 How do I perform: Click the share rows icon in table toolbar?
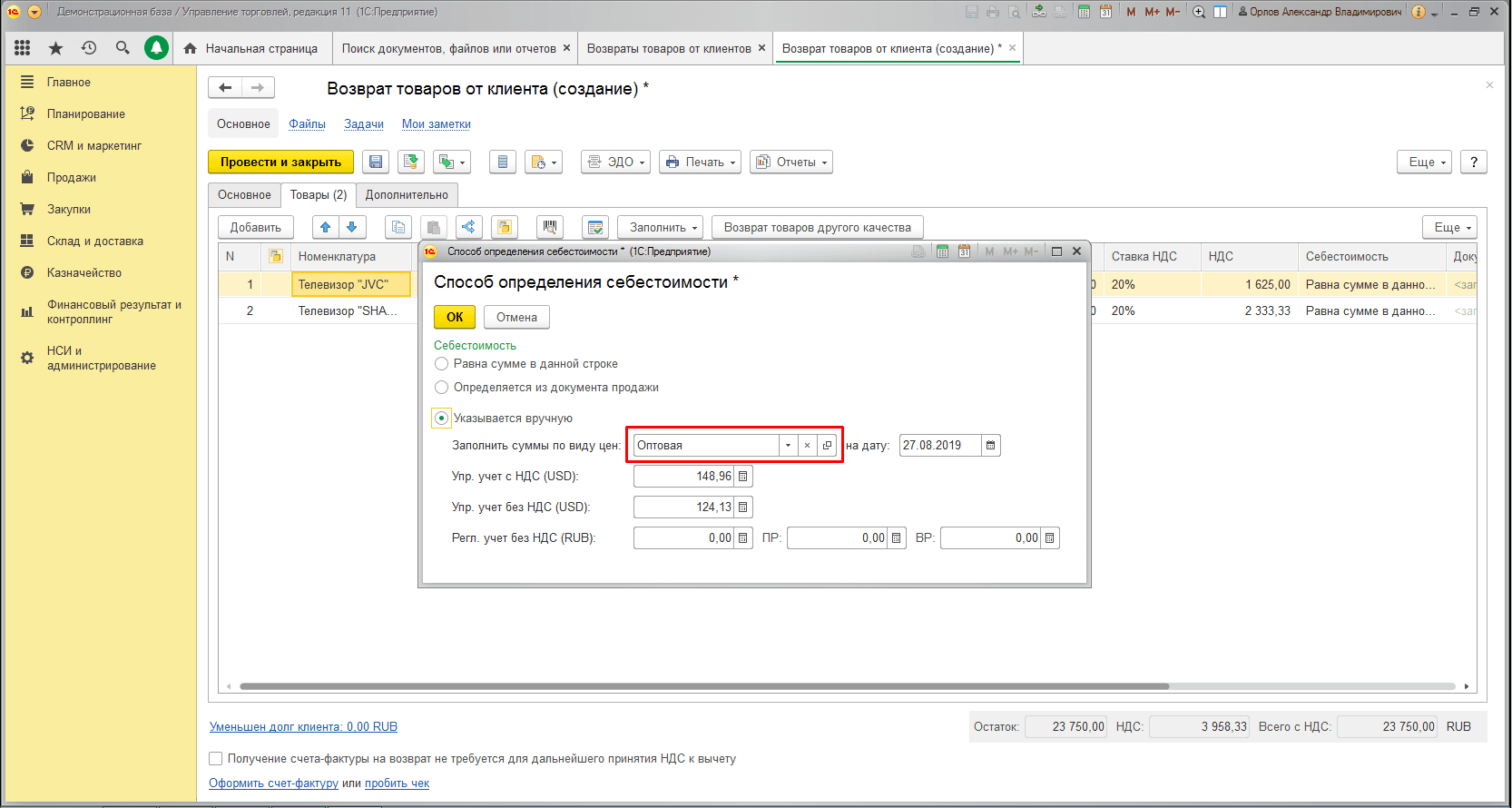(x=468, y=227)
